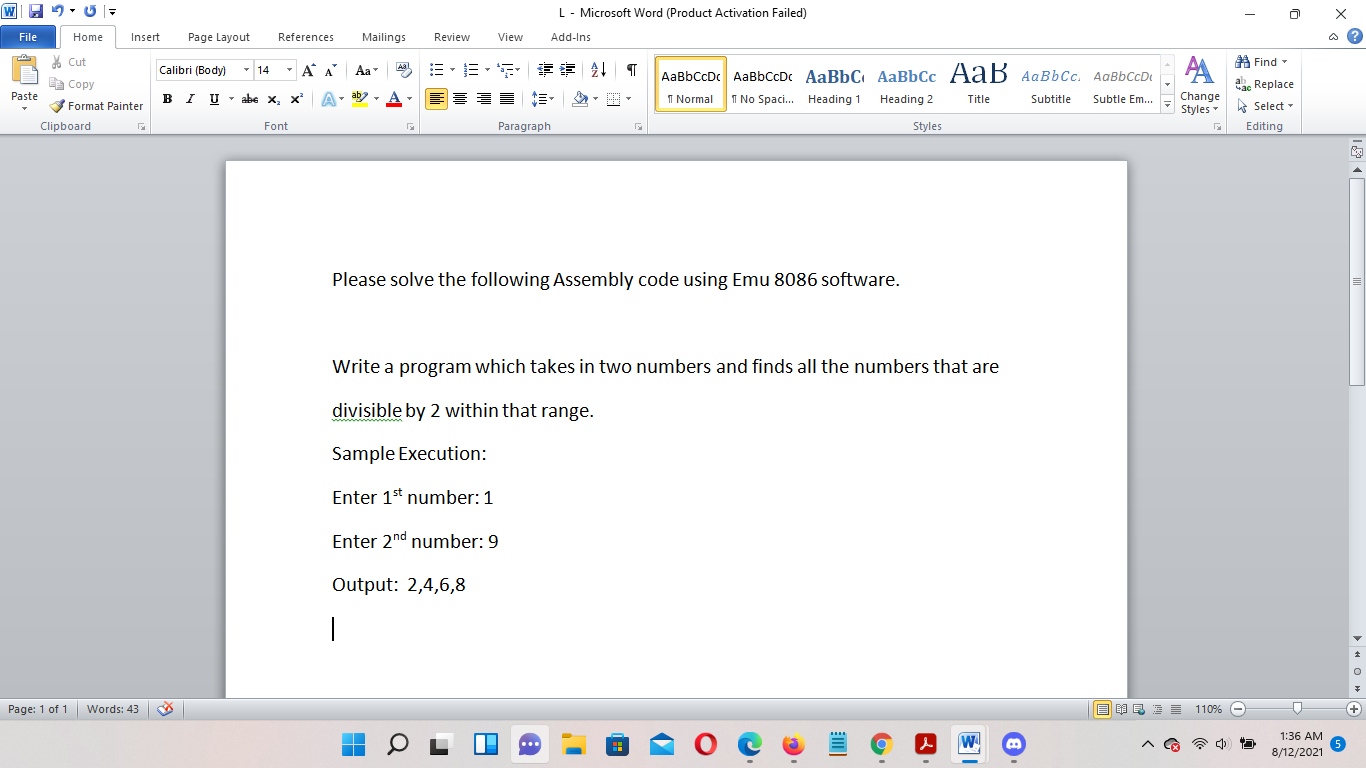The height and width of the screenshot is (768, 1366).
Task: Click the spelling check icon in status bar
Action: (165, 709)
